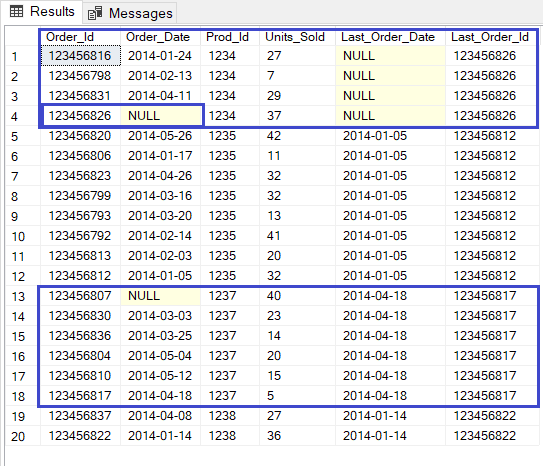Click Order_Id cell 123456813
Viewport: 543px width, 466px height.
coord(80,256)
